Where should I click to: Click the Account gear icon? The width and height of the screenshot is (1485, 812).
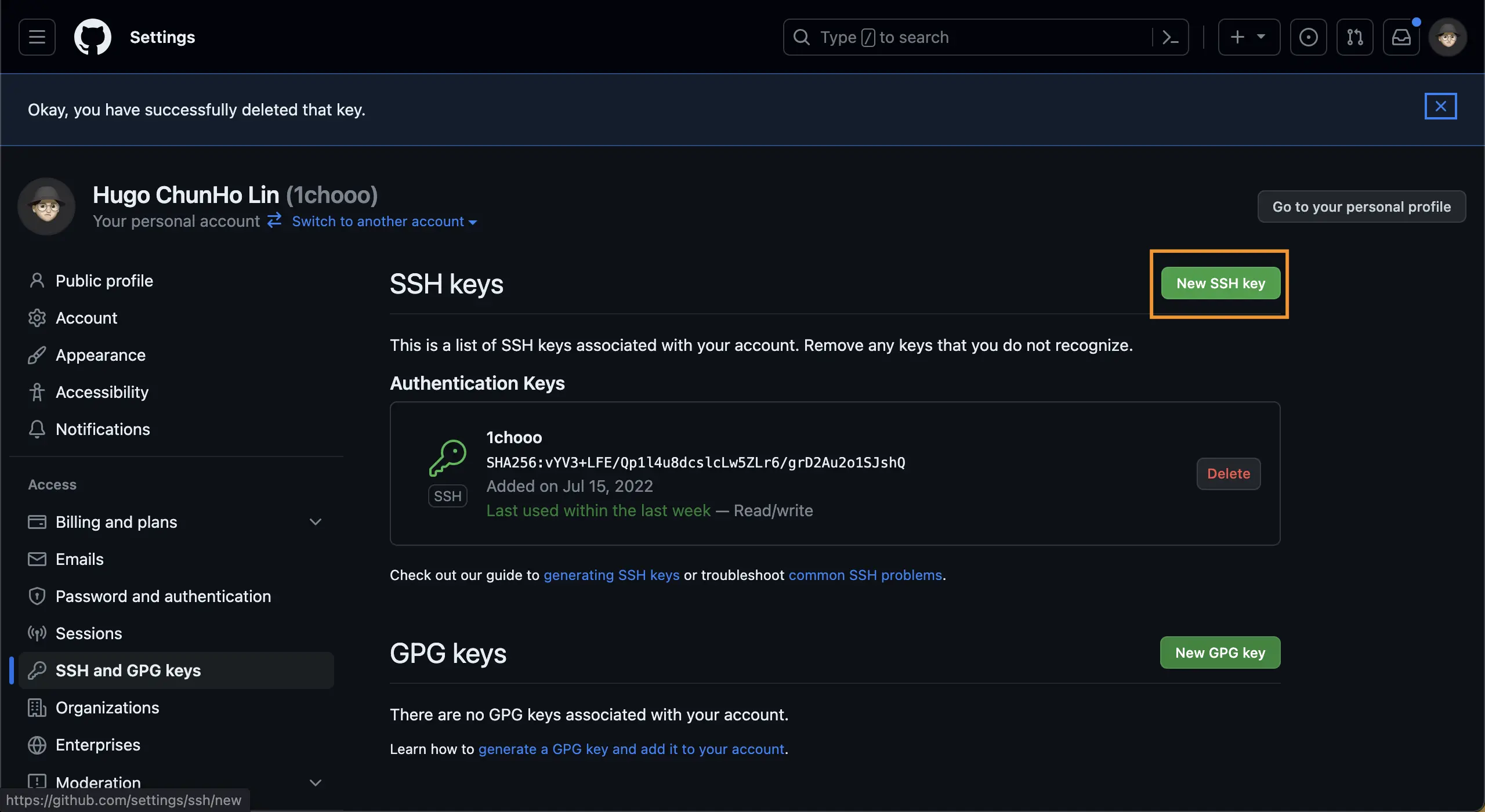tap(37, 318)
